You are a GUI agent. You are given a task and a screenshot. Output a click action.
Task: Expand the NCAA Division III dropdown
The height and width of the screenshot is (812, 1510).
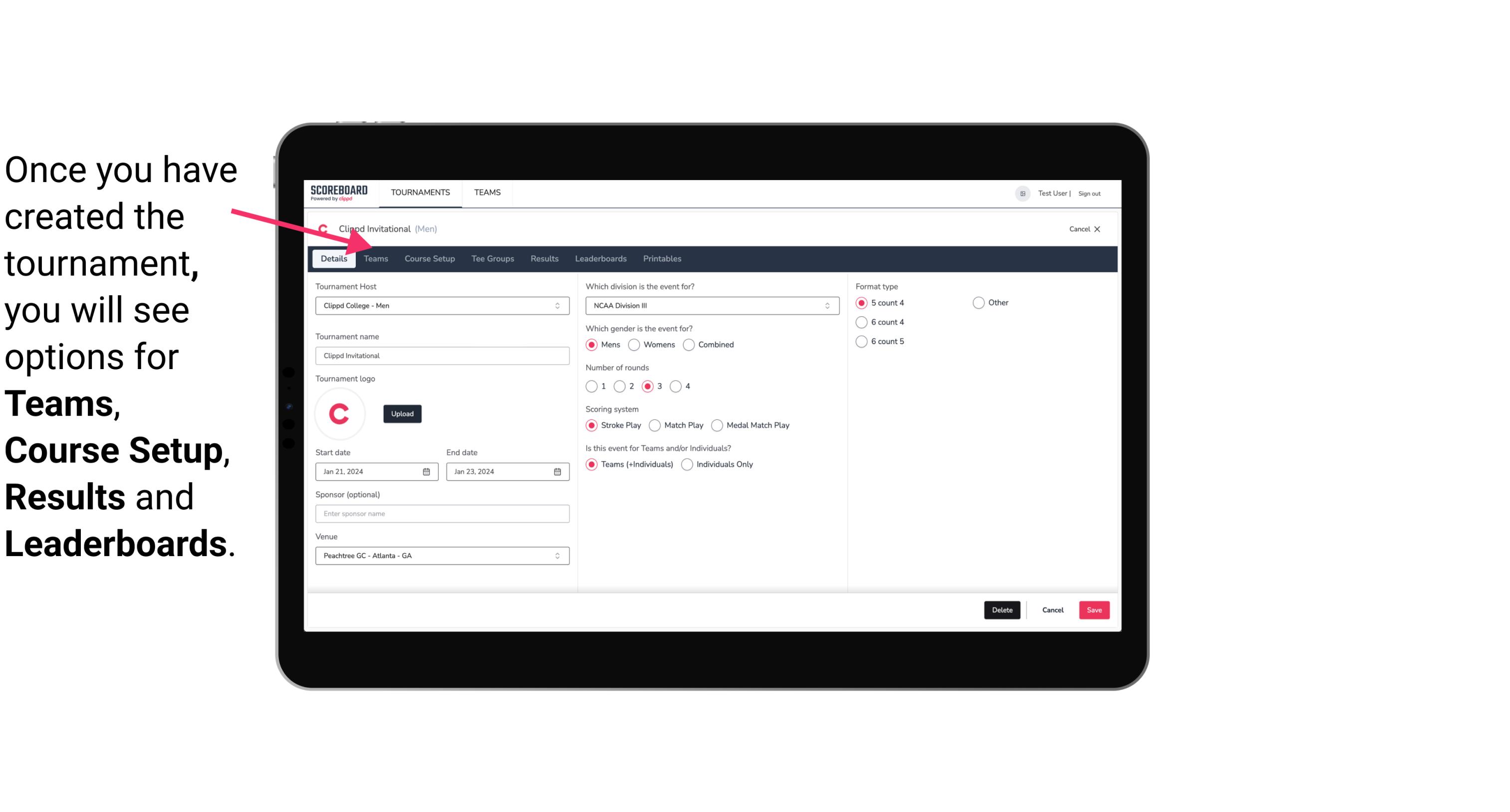(x=825, y=305)
